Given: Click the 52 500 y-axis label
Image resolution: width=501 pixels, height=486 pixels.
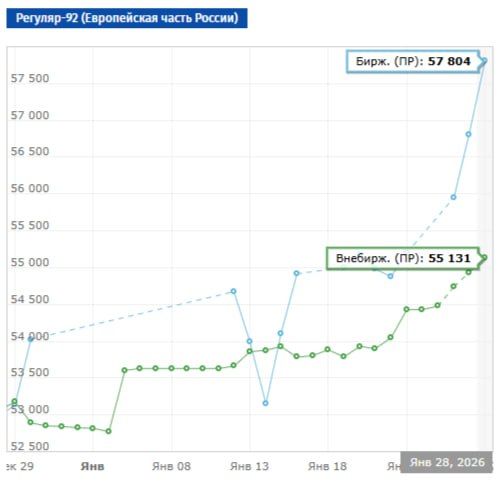Looking at the screenshot, I should click(x=30, y=446).
